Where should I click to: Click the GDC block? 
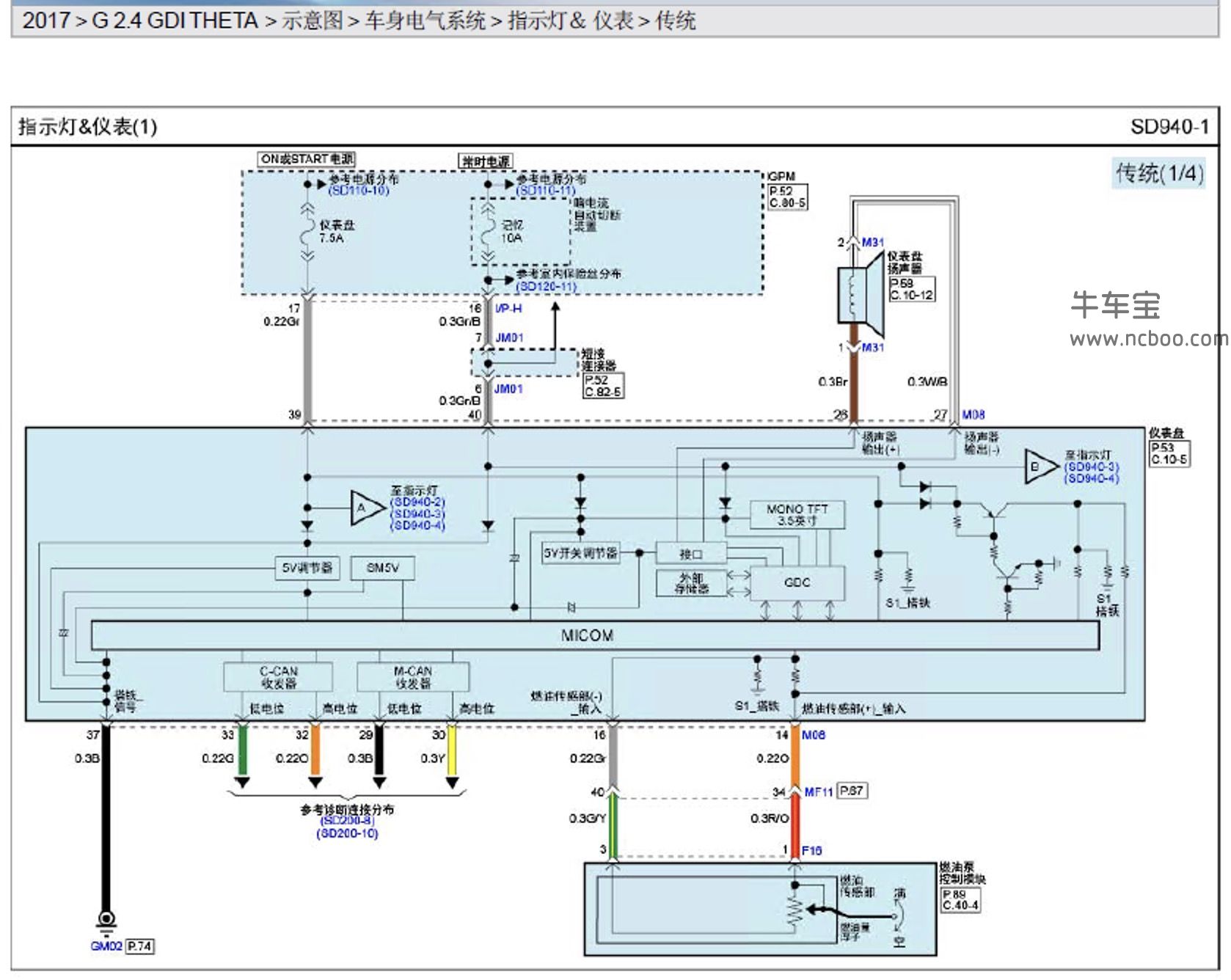[x=797, y=582]
